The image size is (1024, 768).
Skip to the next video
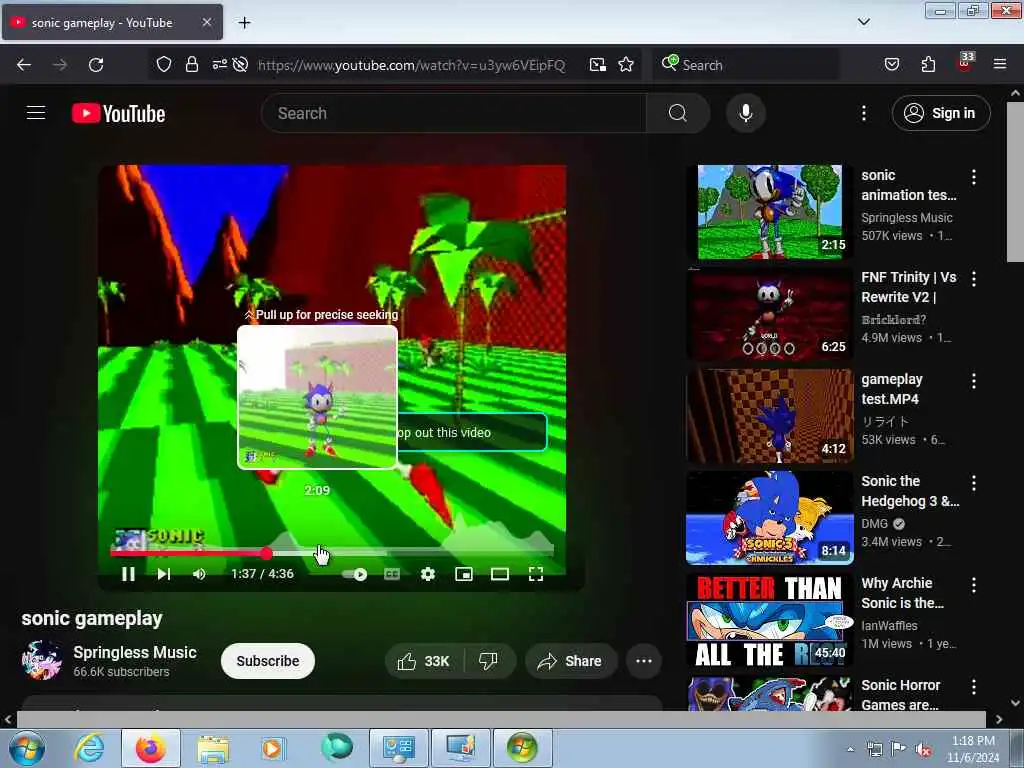164,574
